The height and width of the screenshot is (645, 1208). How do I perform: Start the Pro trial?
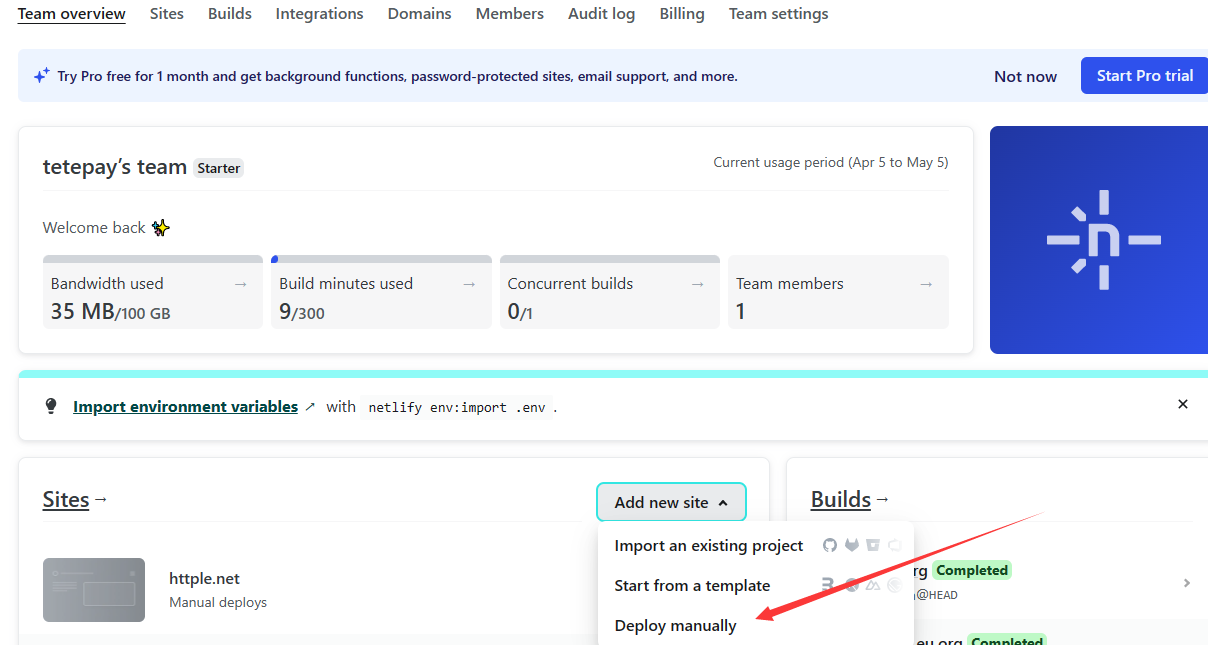tap(1144, 76)
